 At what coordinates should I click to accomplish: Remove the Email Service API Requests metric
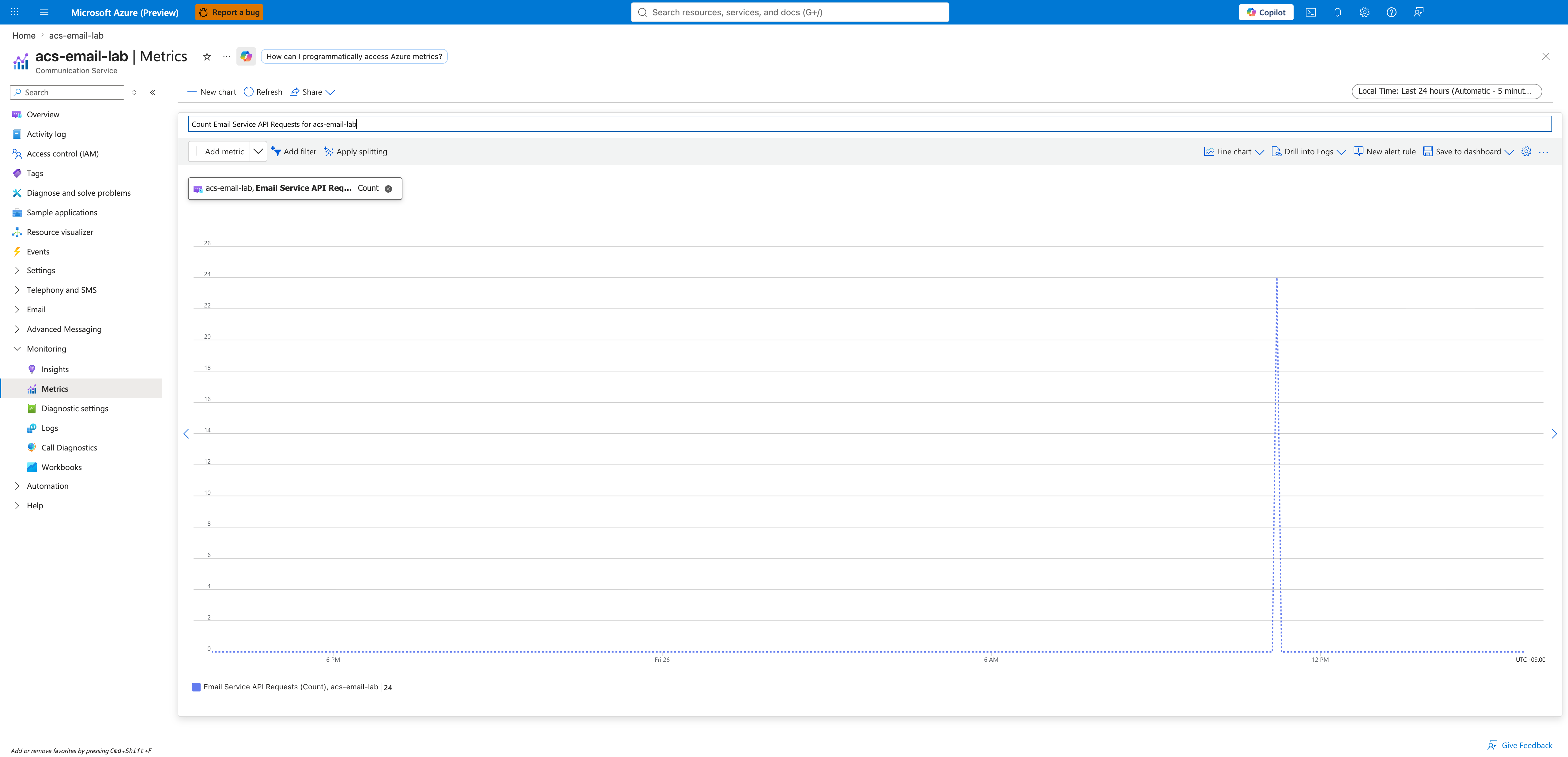pyautogui.click(x=388, y=189)
